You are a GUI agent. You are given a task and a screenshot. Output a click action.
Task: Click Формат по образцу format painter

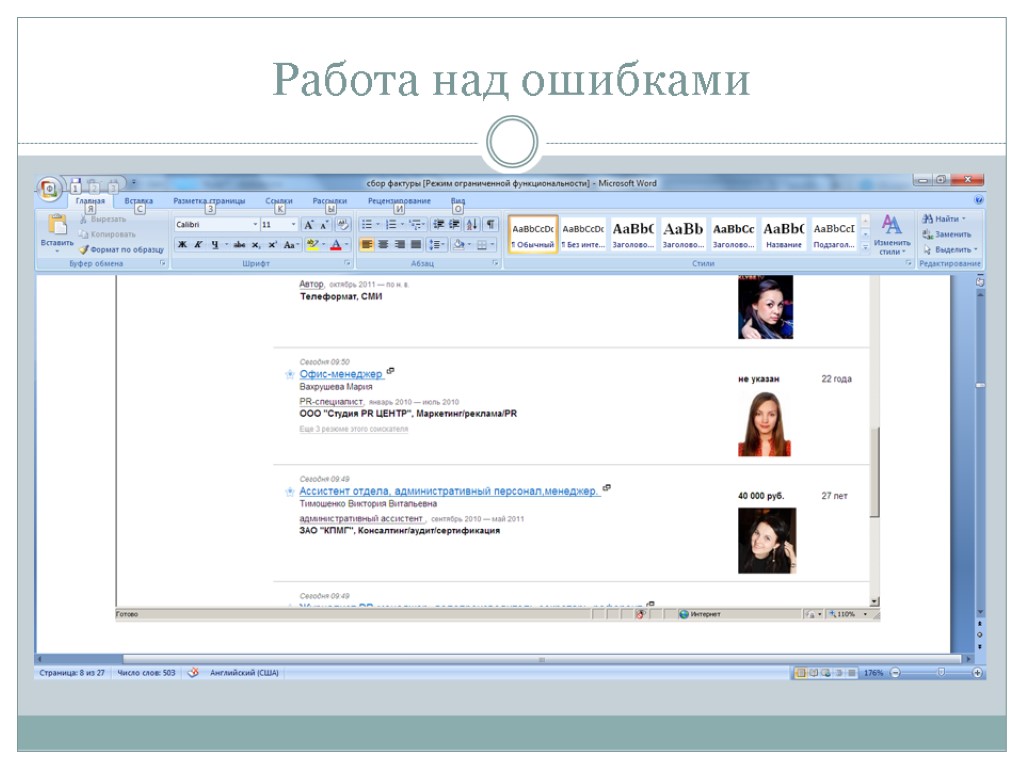[x=121, y=249]
